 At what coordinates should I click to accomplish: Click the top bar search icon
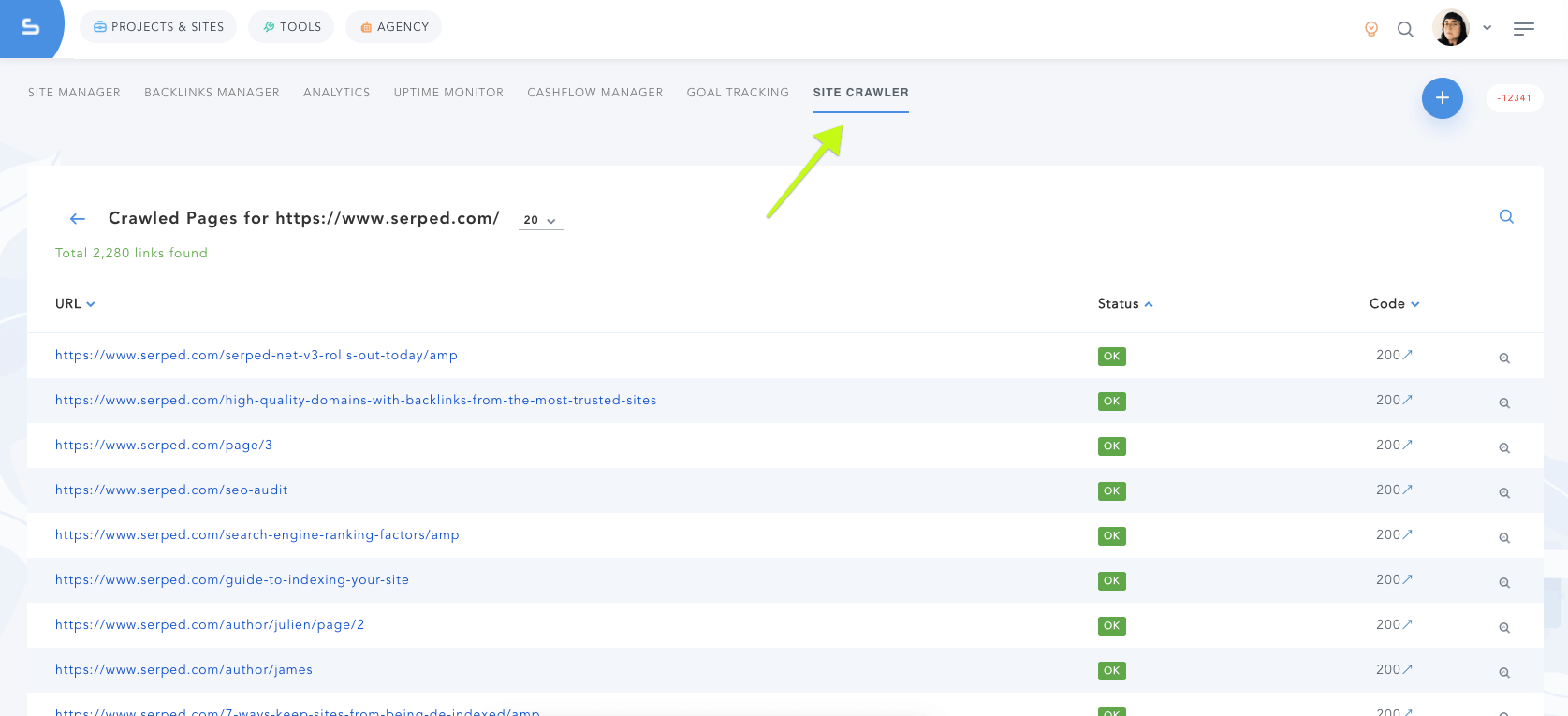click(x=1405, y=29)
